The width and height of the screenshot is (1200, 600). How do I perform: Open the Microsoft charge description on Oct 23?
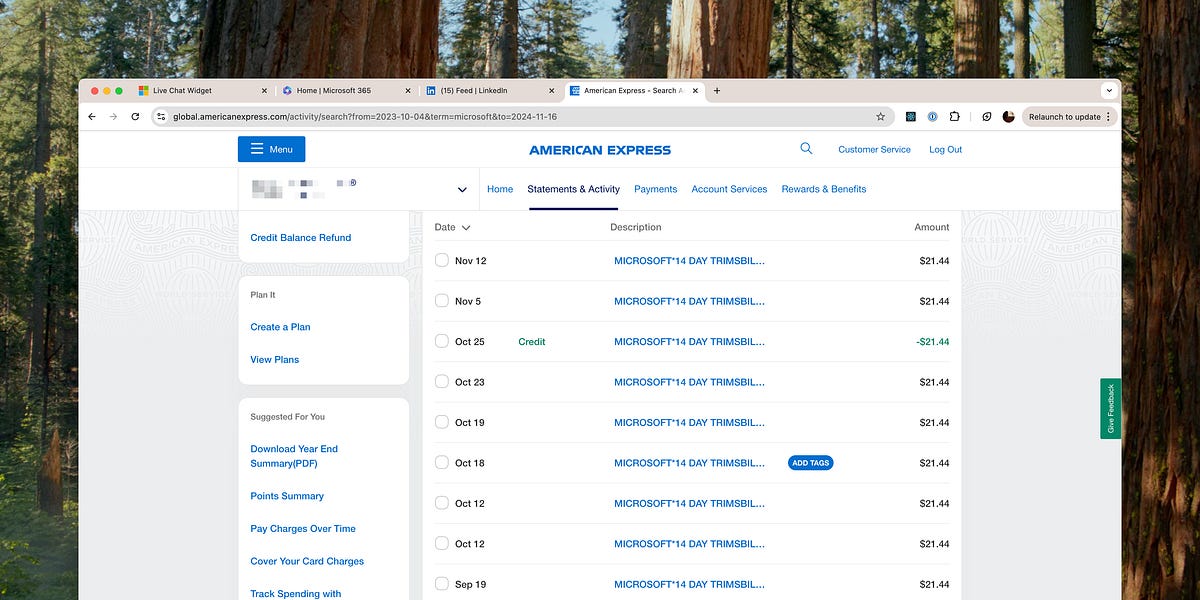click(689, 382)
